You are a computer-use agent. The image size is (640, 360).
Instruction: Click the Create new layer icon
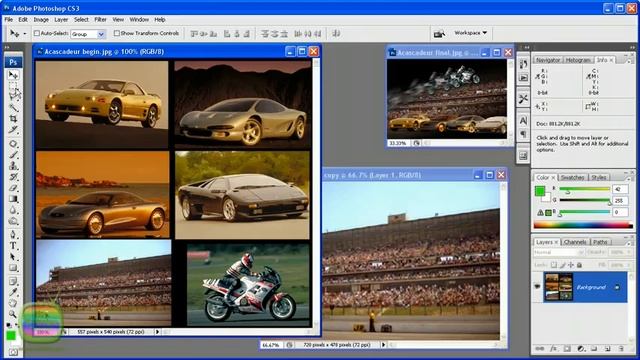pos(608,349)
